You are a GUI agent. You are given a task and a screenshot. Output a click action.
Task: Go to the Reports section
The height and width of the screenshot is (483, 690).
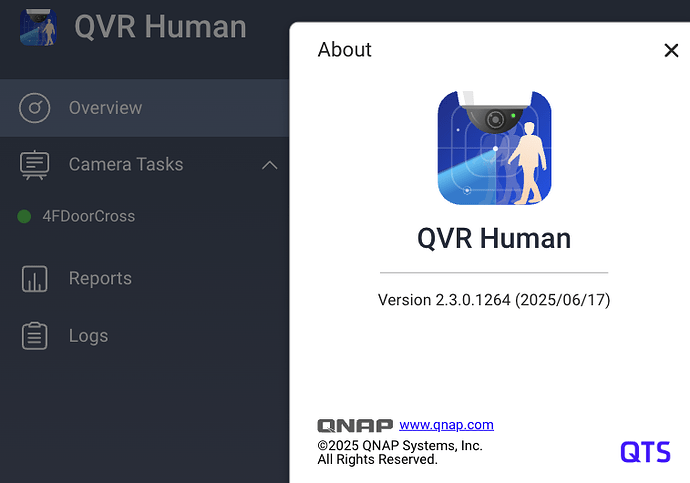pyautogui.click(x=100, y=278)
